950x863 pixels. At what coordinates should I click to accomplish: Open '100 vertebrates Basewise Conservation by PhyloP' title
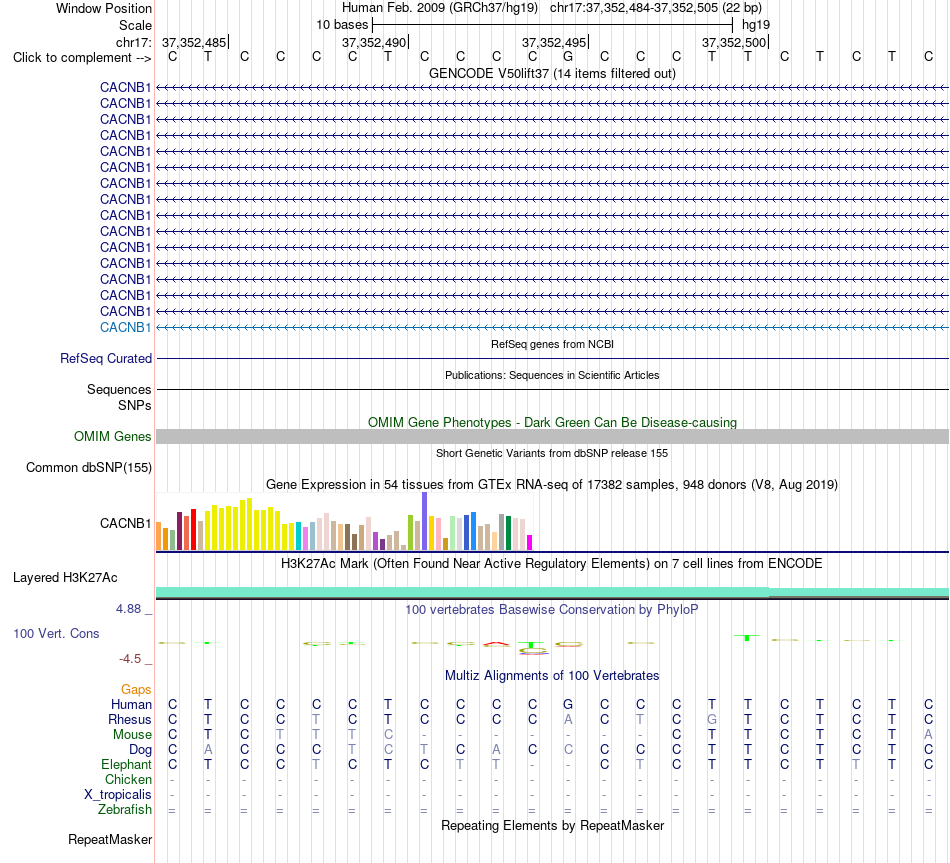point(552,610)
